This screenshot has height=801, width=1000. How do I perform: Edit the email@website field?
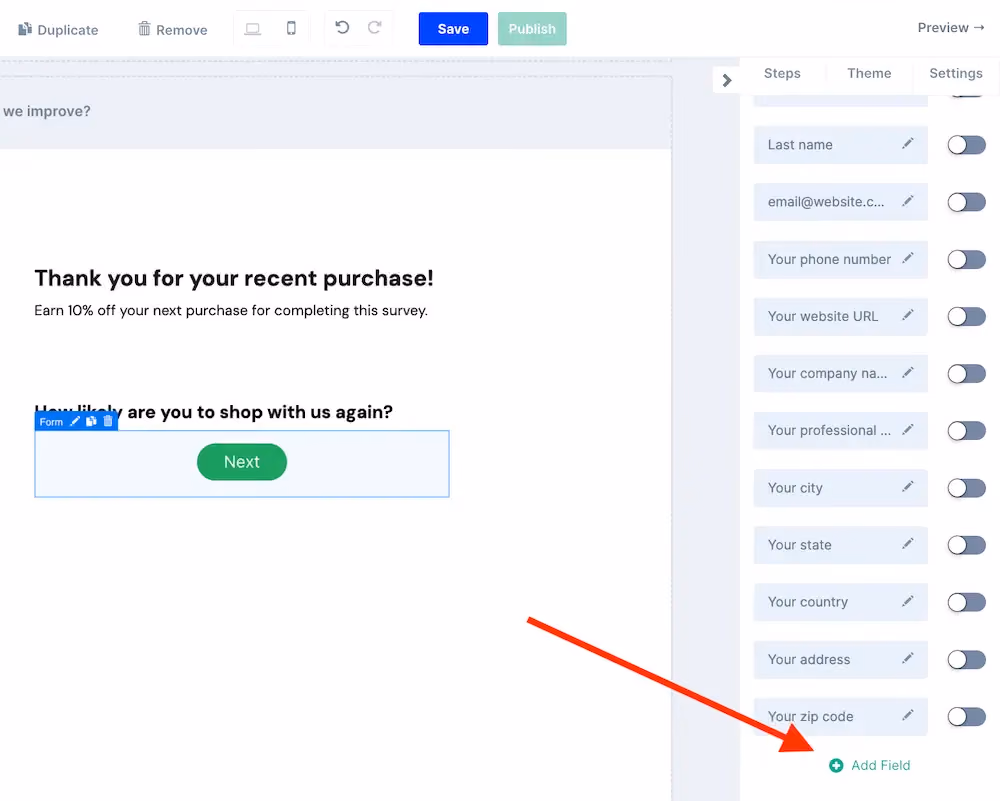click(908, 202)
